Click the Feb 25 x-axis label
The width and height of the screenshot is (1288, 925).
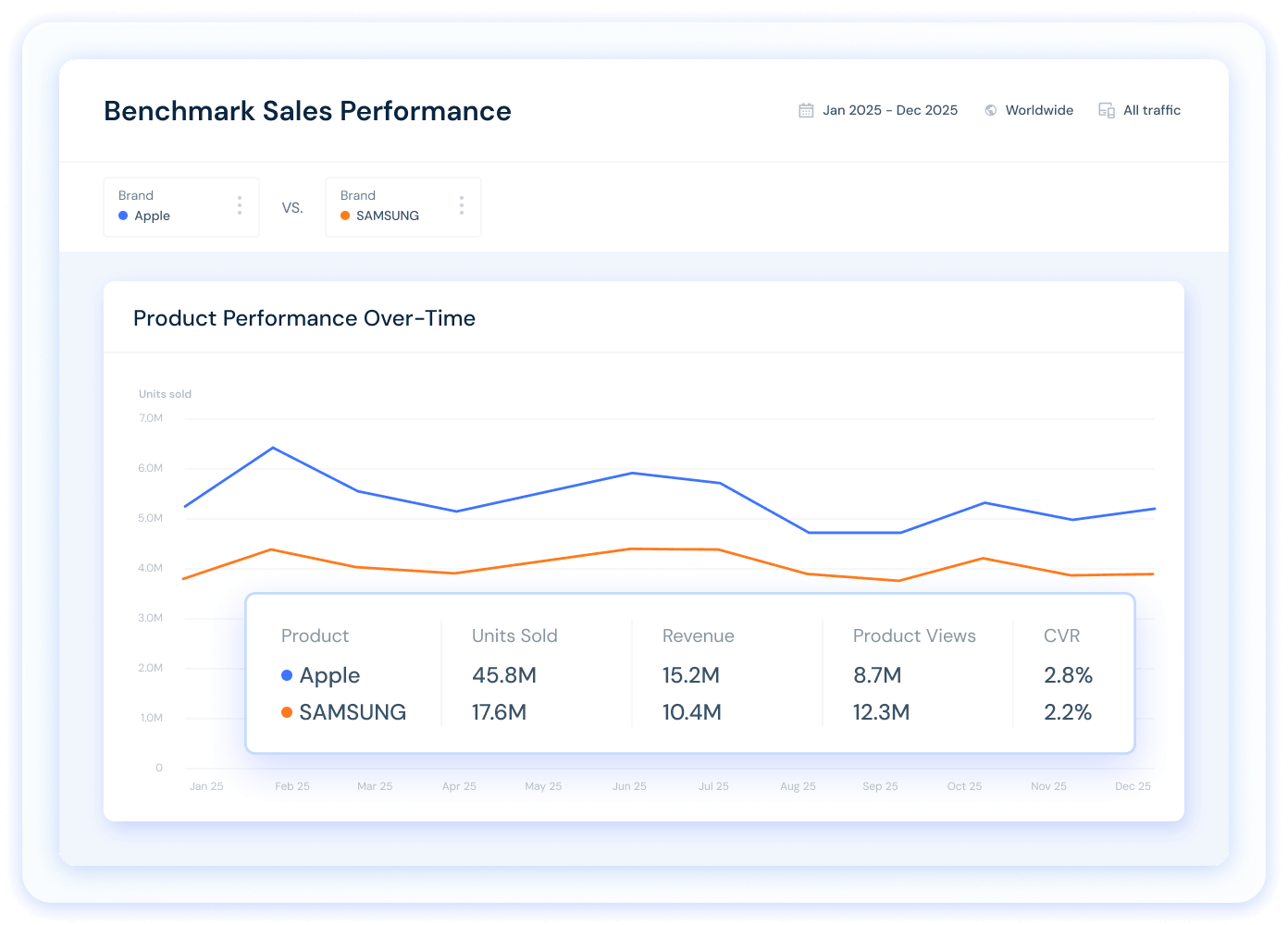(x=292, y=786)
